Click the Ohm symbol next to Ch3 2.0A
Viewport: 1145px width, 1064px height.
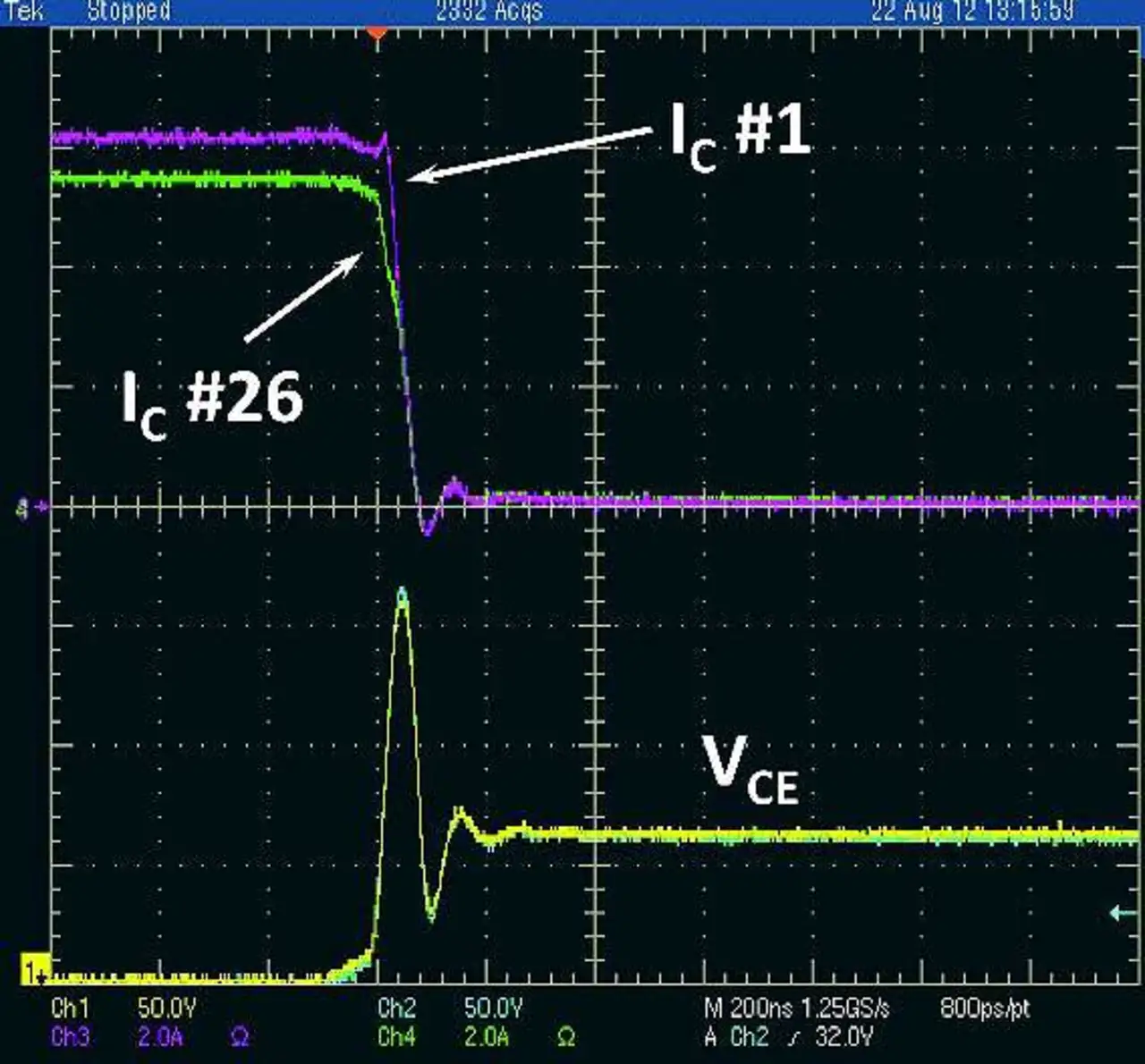[239, 1037]
